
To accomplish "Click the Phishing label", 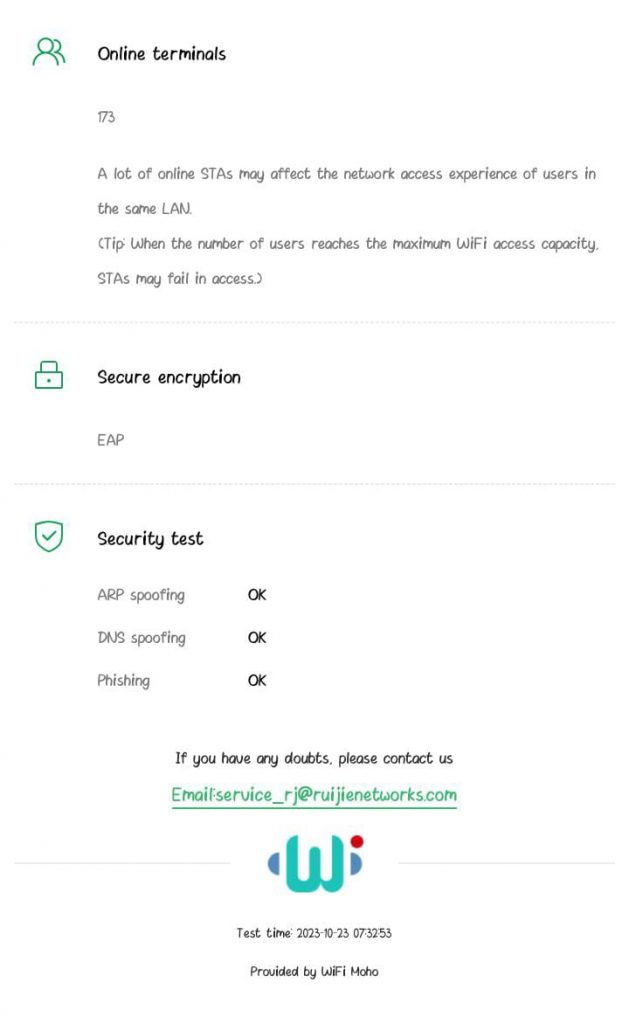I will (x=123, y=680).
